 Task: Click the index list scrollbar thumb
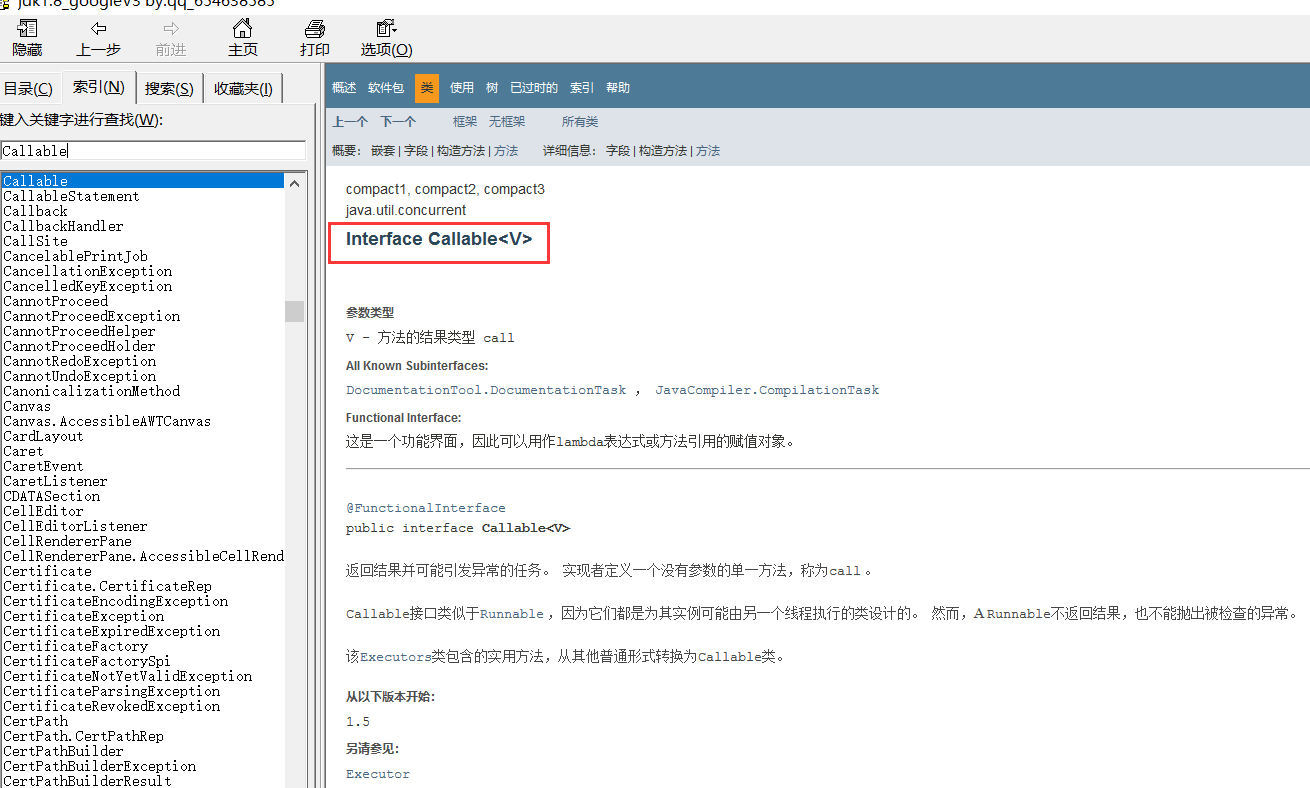pos(294,311)
